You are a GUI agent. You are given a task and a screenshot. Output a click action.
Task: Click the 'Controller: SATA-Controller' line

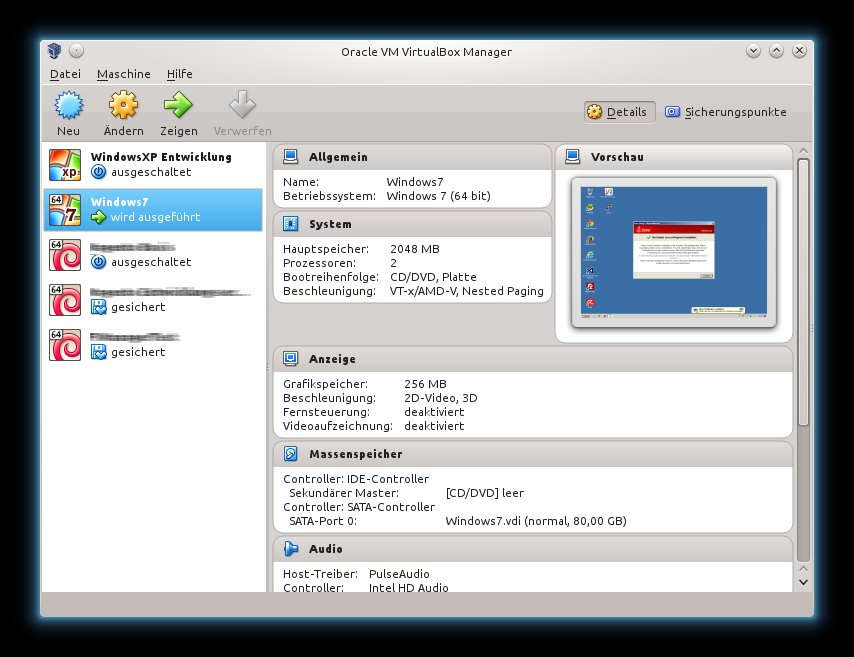pos(359,507)
